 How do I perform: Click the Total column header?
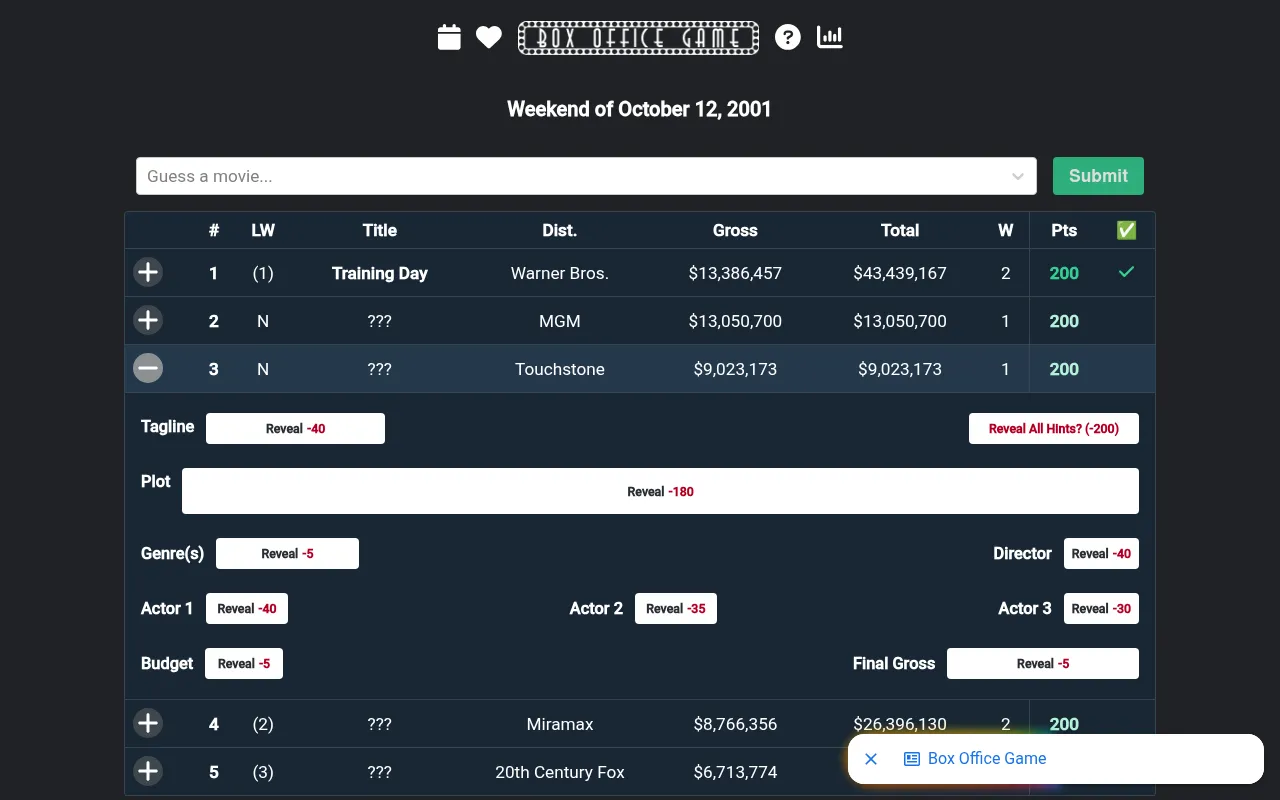[x=900, y=230]
